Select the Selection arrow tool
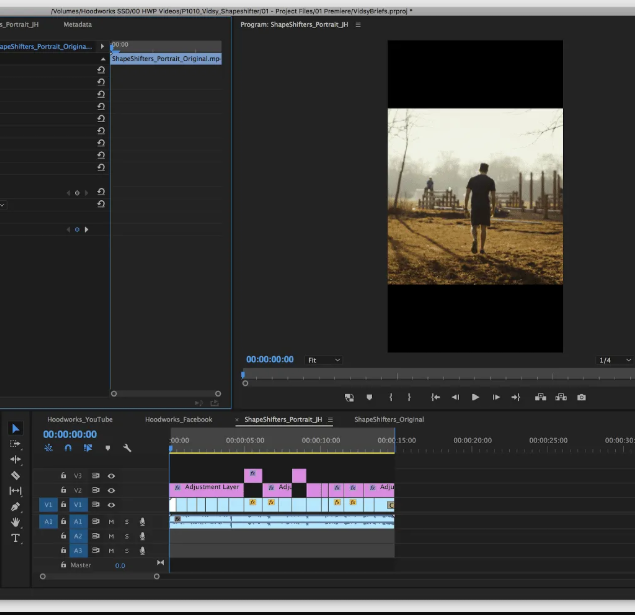 [15, 428]
